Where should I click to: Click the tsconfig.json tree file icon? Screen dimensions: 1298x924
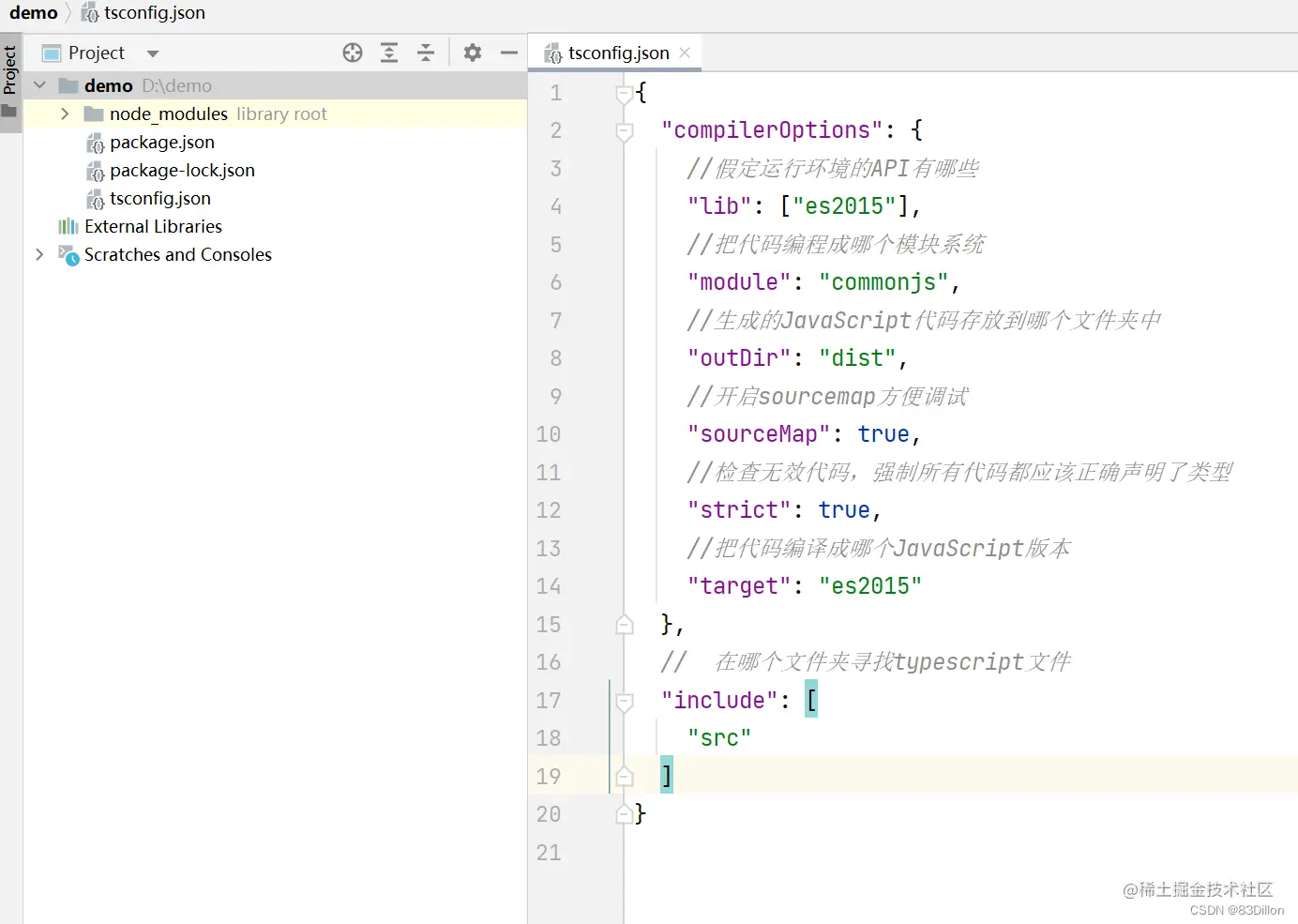click(x=96, y=199)
